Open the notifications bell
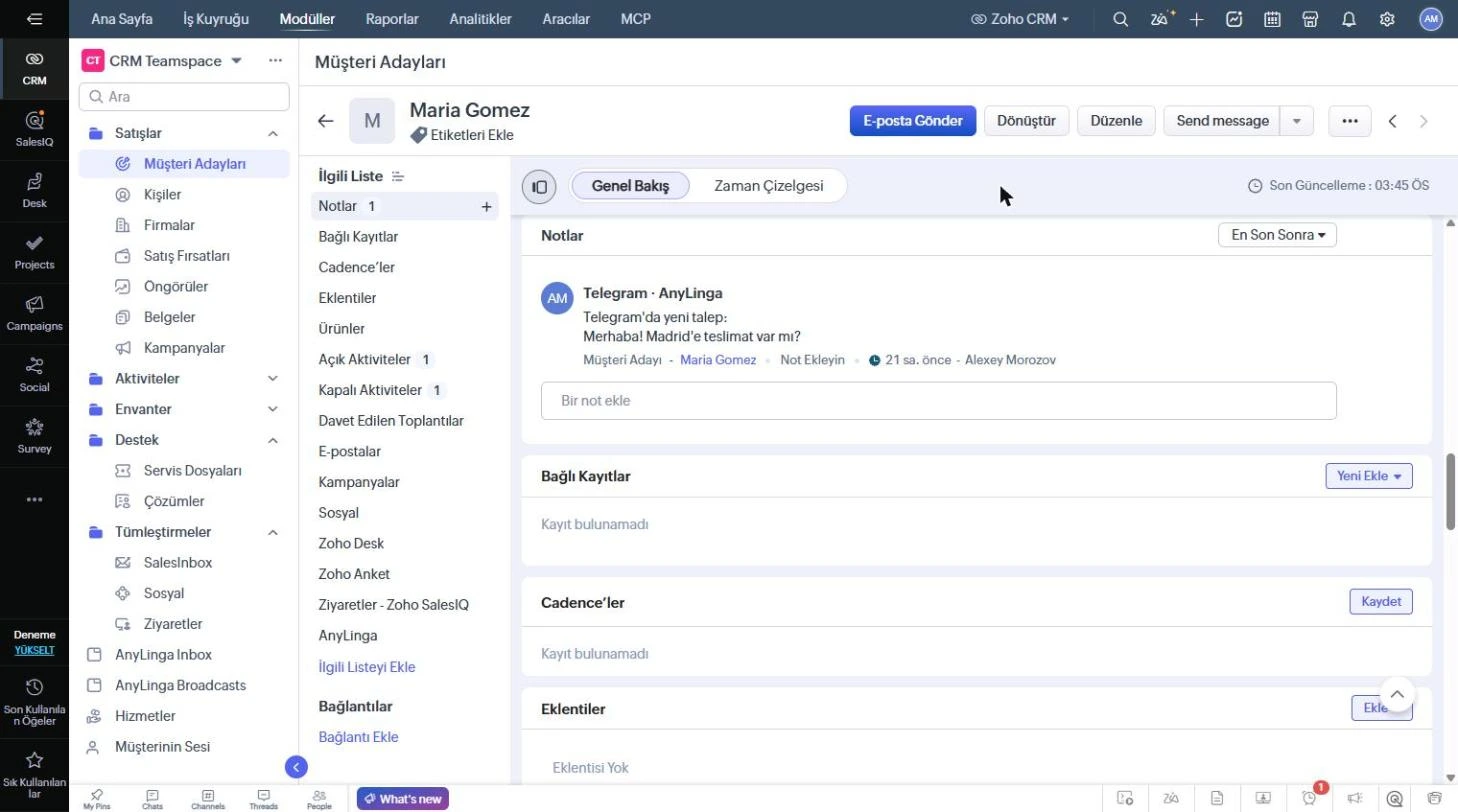Image resolution: width=1458 pixels, height=812 pixels. 1349,19
